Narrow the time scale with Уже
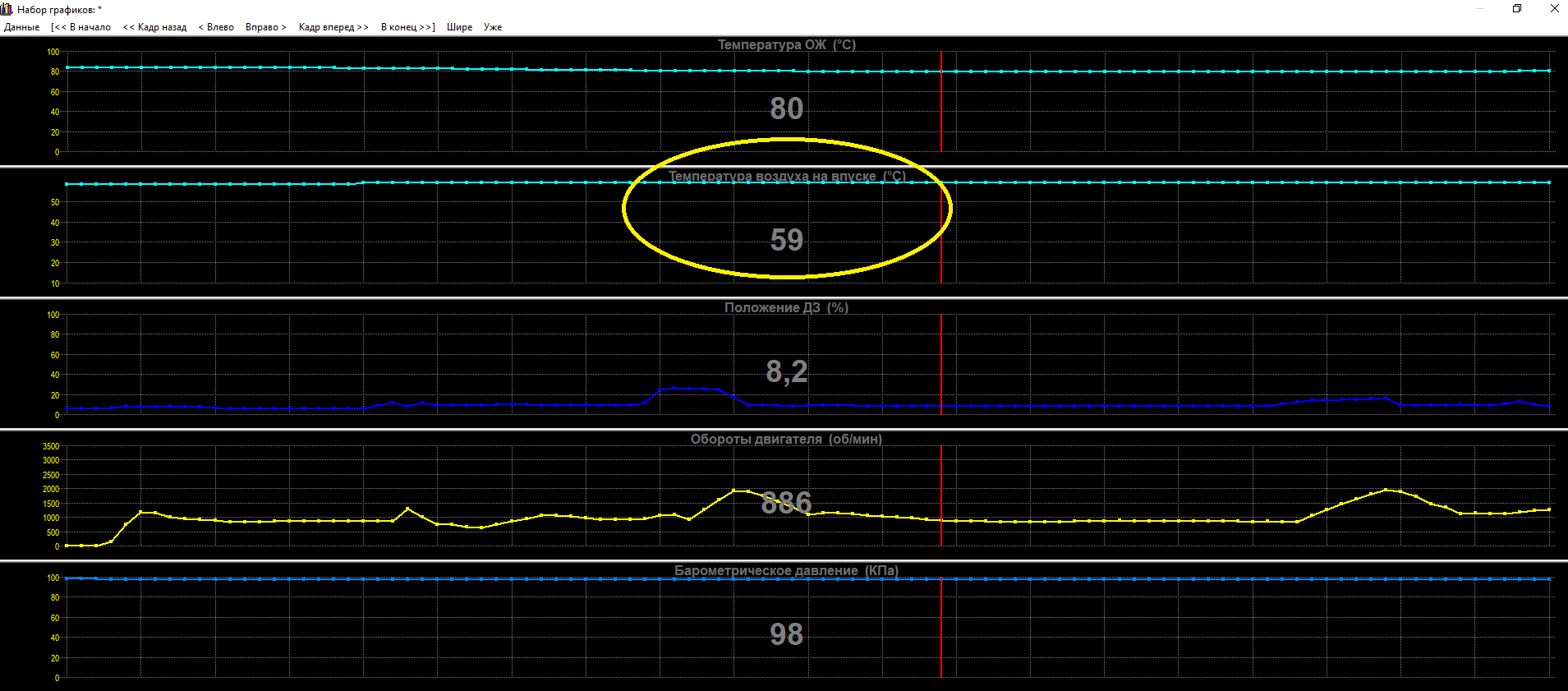 click(x=493, y=27)
